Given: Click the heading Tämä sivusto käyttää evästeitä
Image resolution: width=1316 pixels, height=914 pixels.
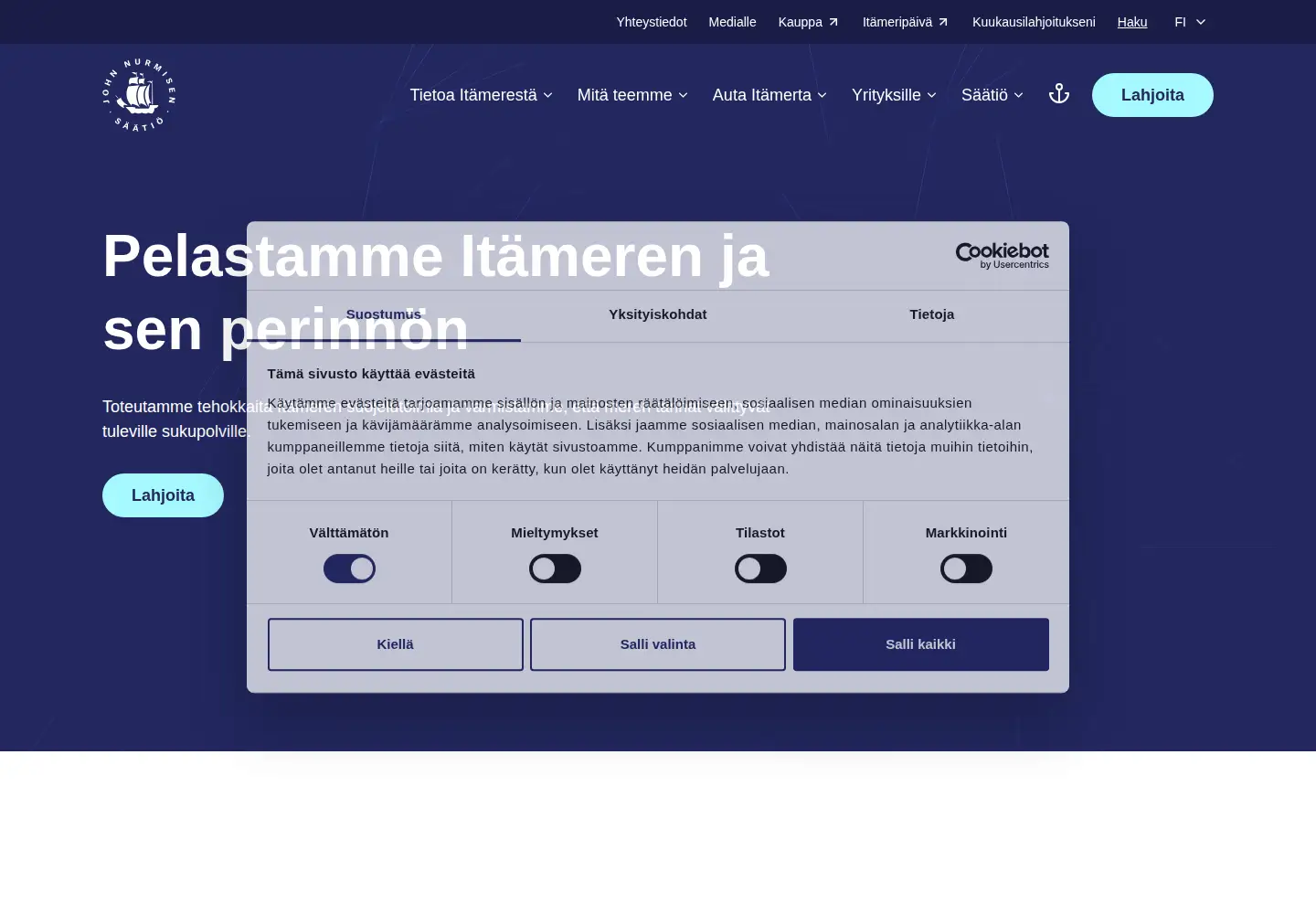Looking at the screenshot, I should [x=371, y=374].
